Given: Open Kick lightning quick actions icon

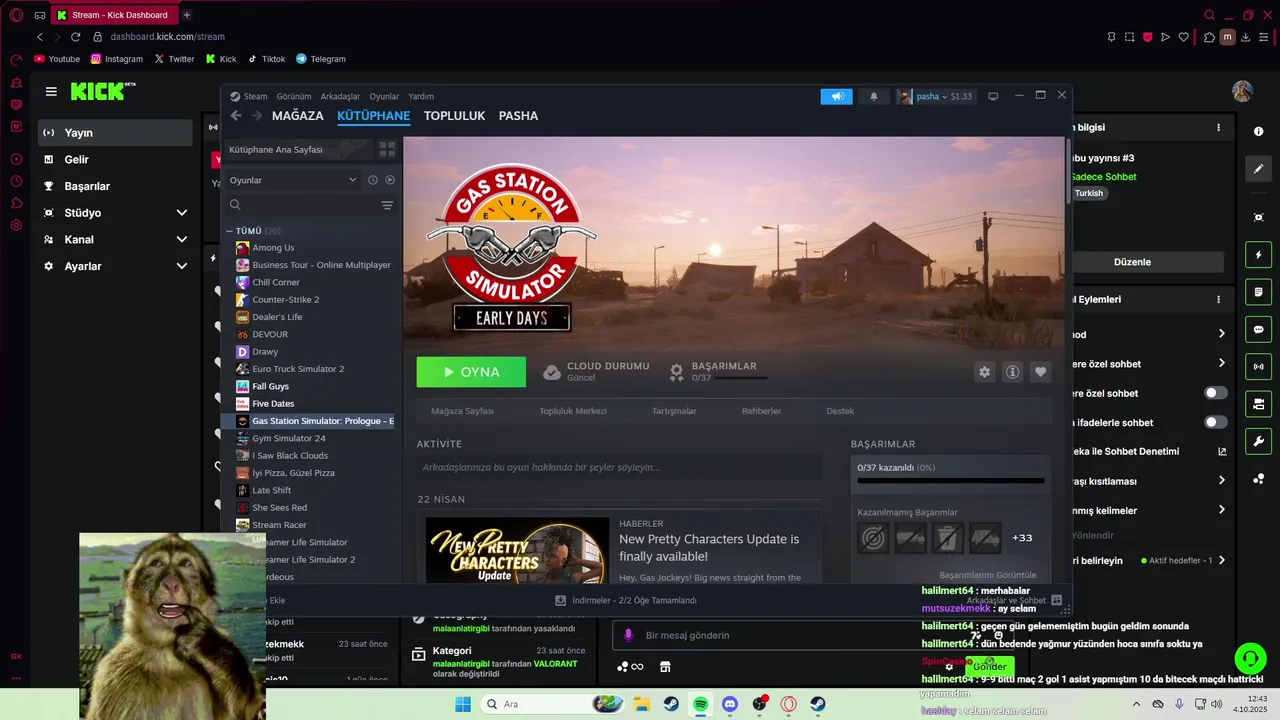Looking at the screenshot, I should 1258,254.
